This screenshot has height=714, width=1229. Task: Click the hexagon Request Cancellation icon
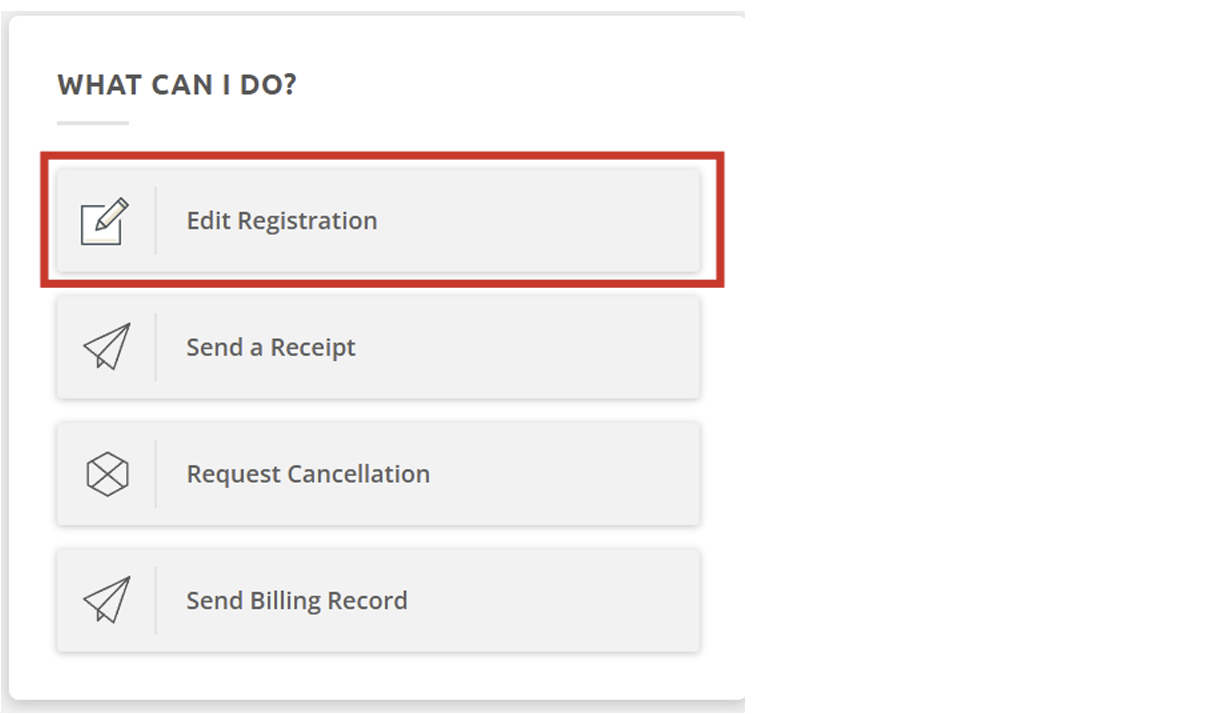106,474
